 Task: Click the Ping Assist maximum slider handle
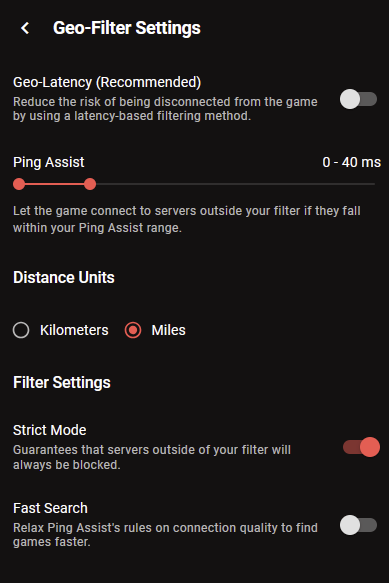point(90,184)
